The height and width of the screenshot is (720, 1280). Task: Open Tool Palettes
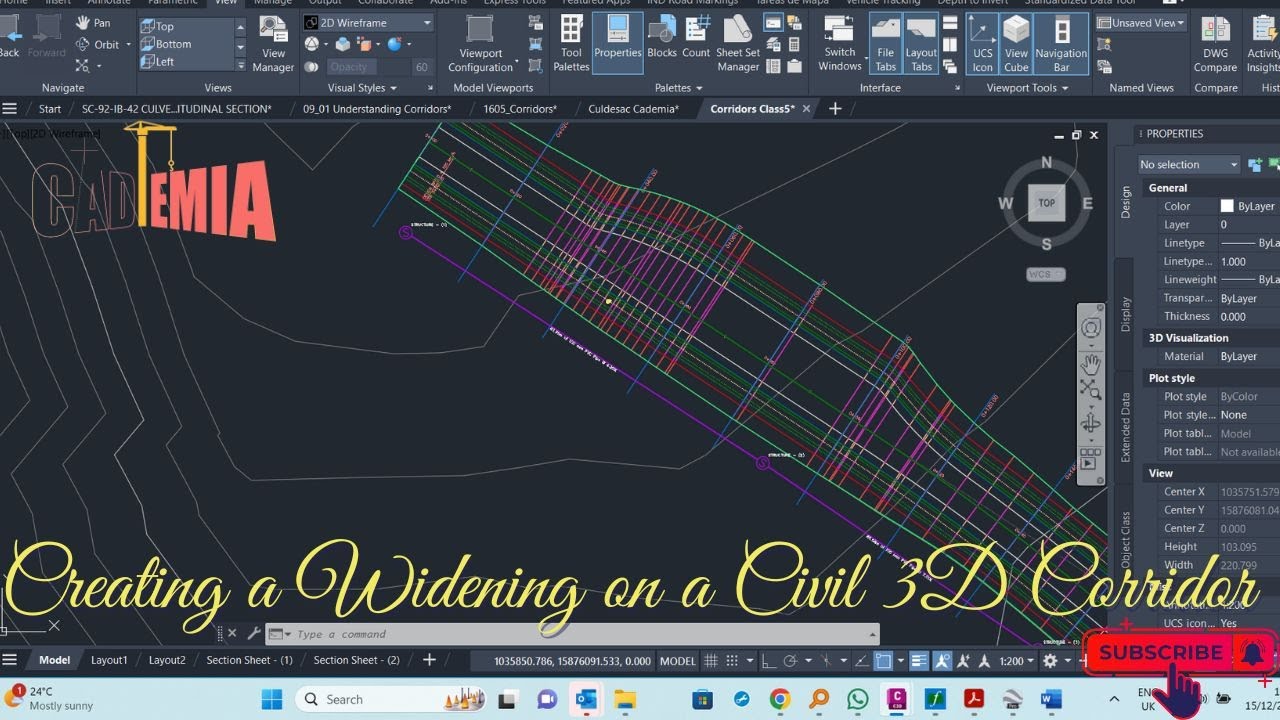click(572, 45)
